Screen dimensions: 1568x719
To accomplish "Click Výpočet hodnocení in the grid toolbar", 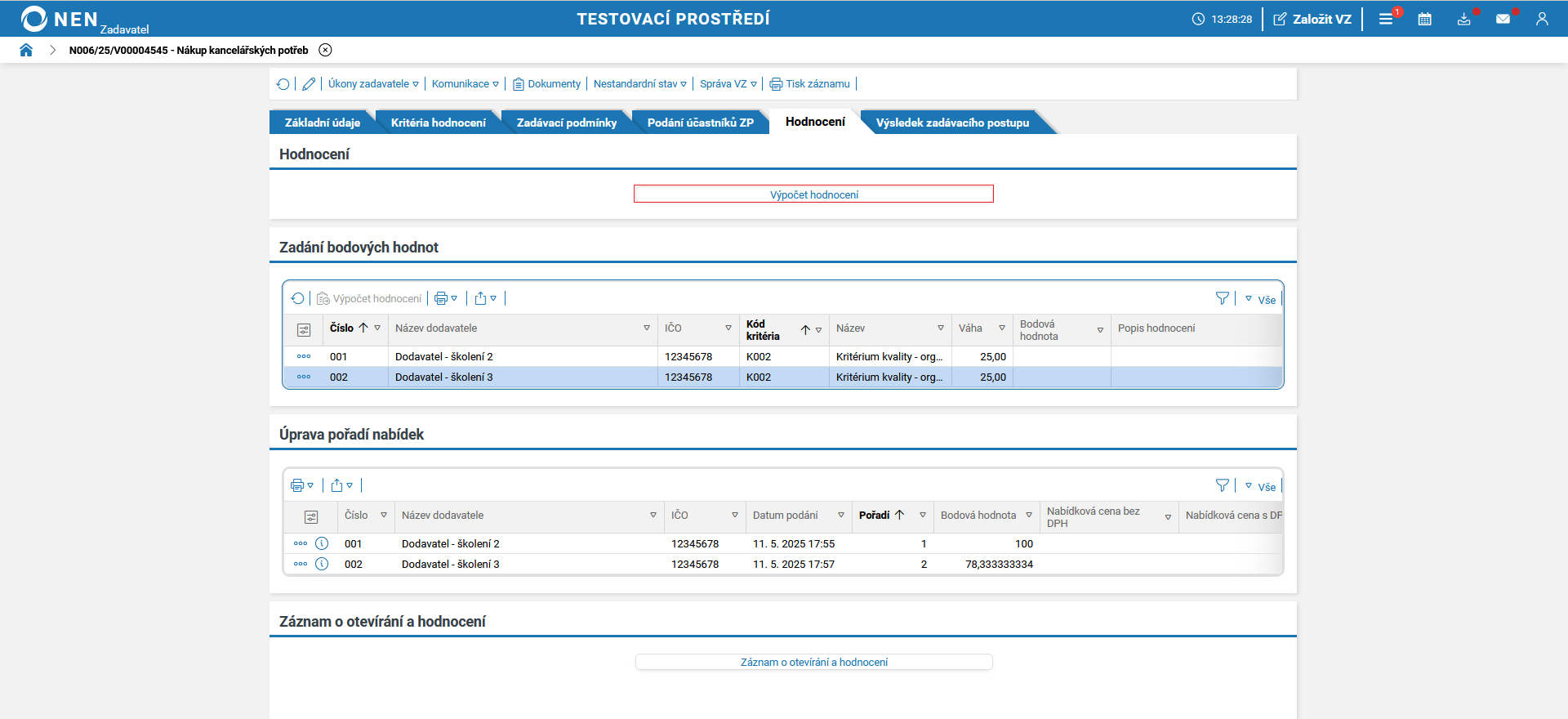I will [369, 299].
